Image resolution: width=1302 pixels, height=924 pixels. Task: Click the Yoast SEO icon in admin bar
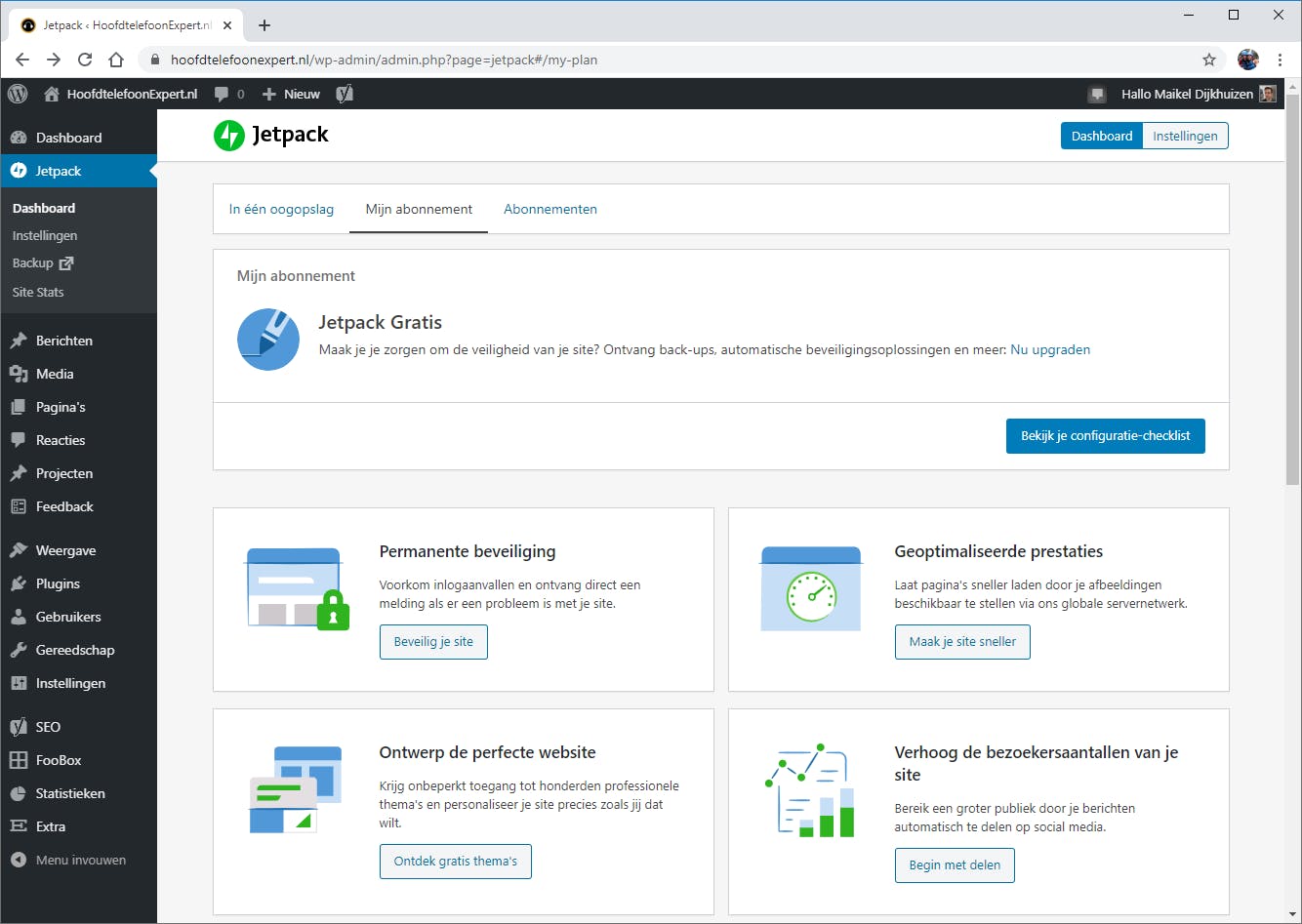pos(345,94)
